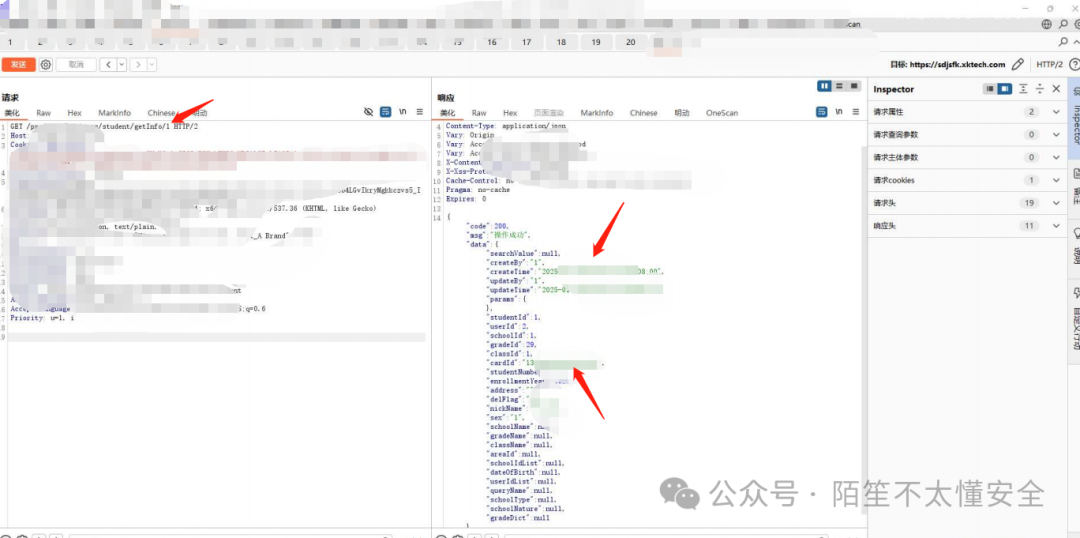Switch the response pane to the Raw view
Image resolution: width=1080 pixels, height=538 pixels.
[479, 113]
